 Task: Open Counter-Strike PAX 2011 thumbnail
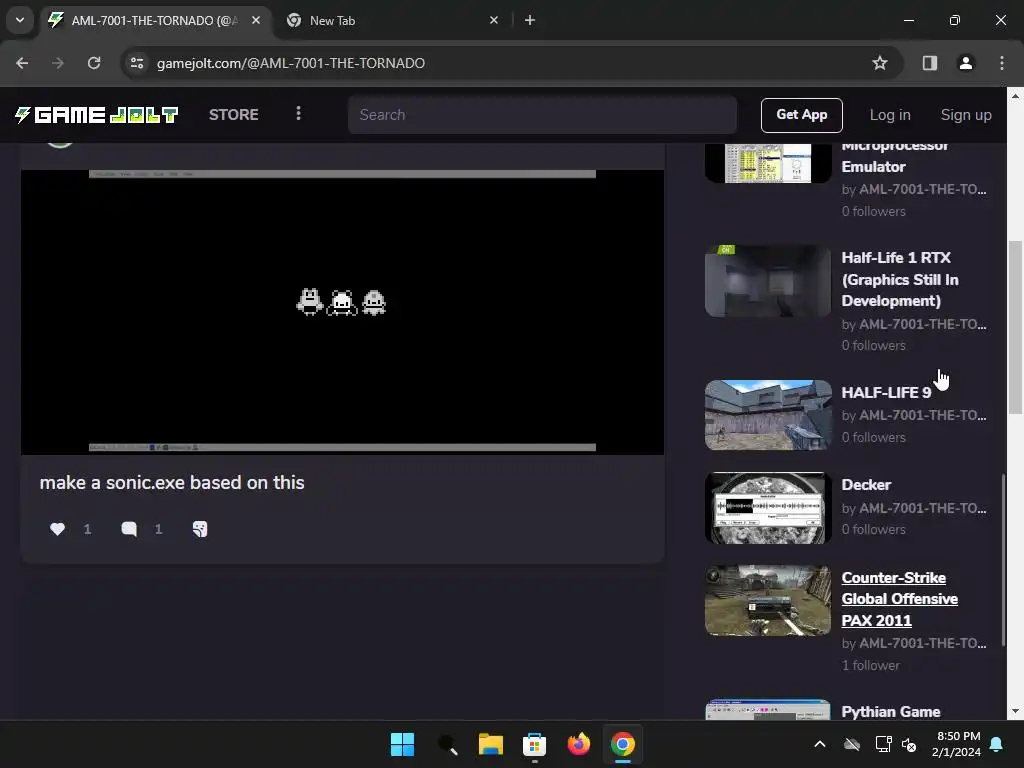(x=768, y=601)
